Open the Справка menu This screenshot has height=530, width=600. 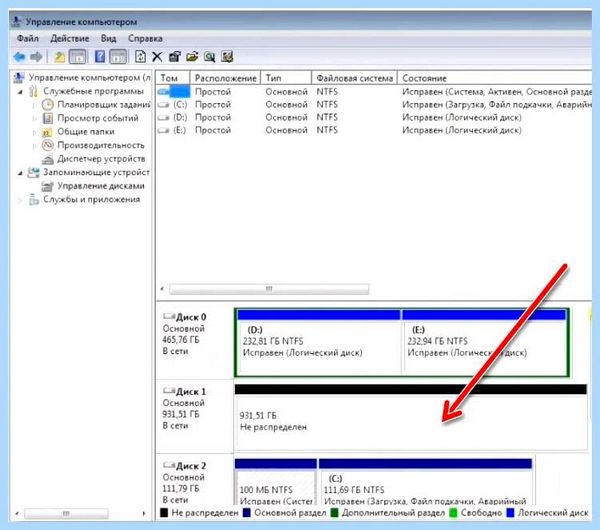[x=145, y=39]
